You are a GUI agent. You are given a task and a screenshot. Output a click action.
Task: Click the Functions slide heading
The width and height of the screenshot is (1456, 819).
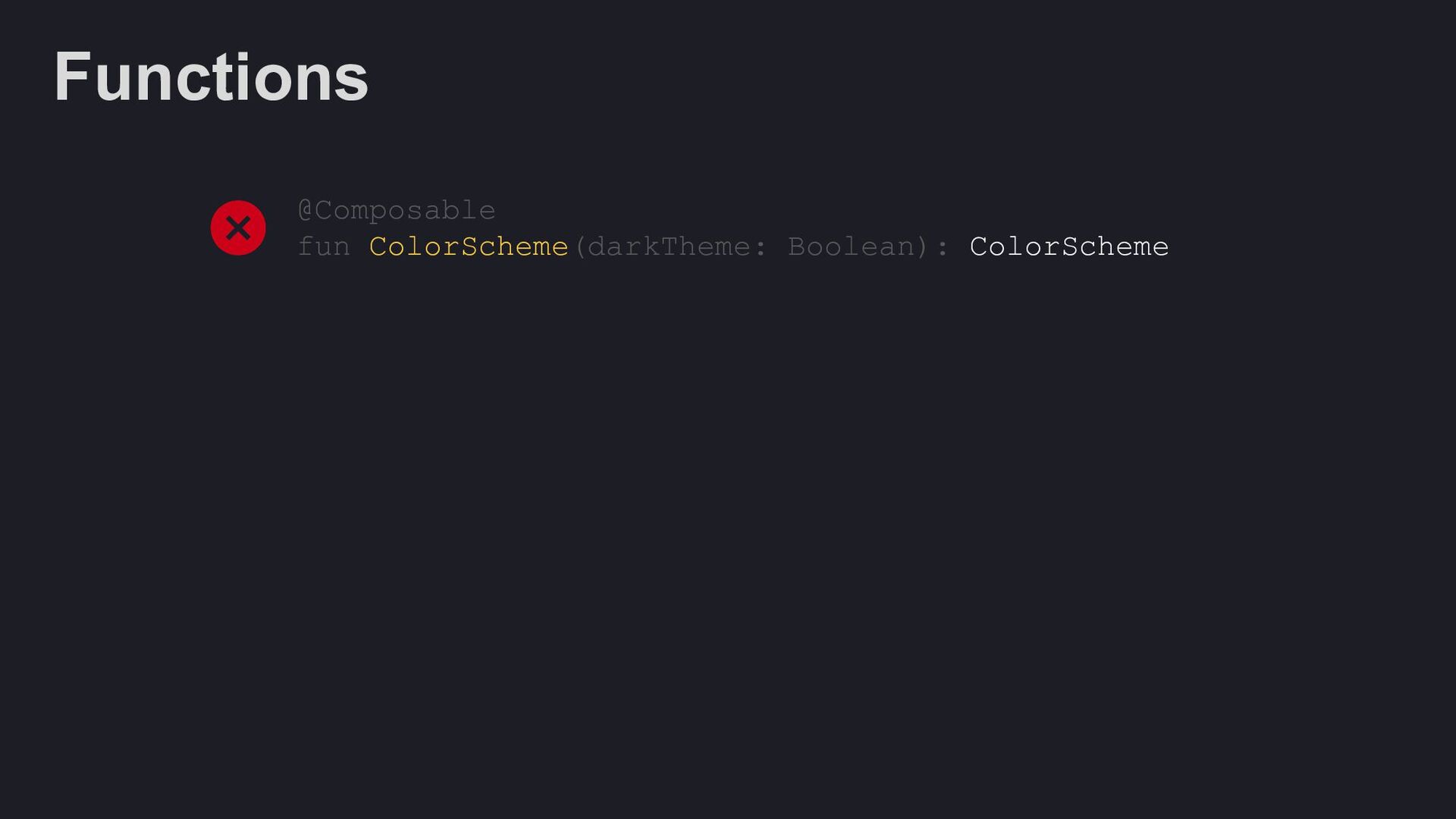tap(211, 77)
